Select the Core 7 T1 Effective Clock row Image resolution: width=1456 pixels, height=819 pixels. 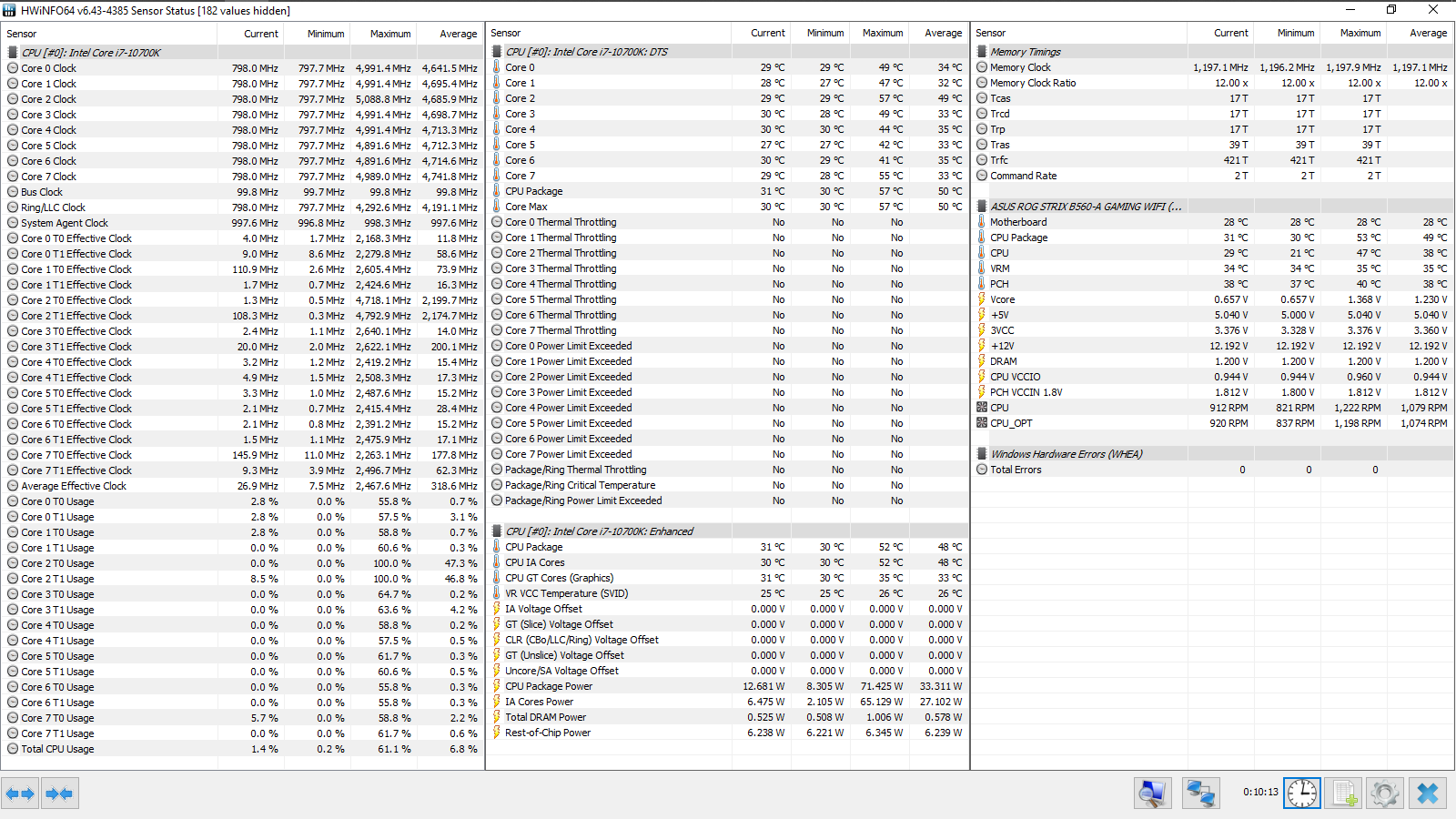[x=242, y=470]
